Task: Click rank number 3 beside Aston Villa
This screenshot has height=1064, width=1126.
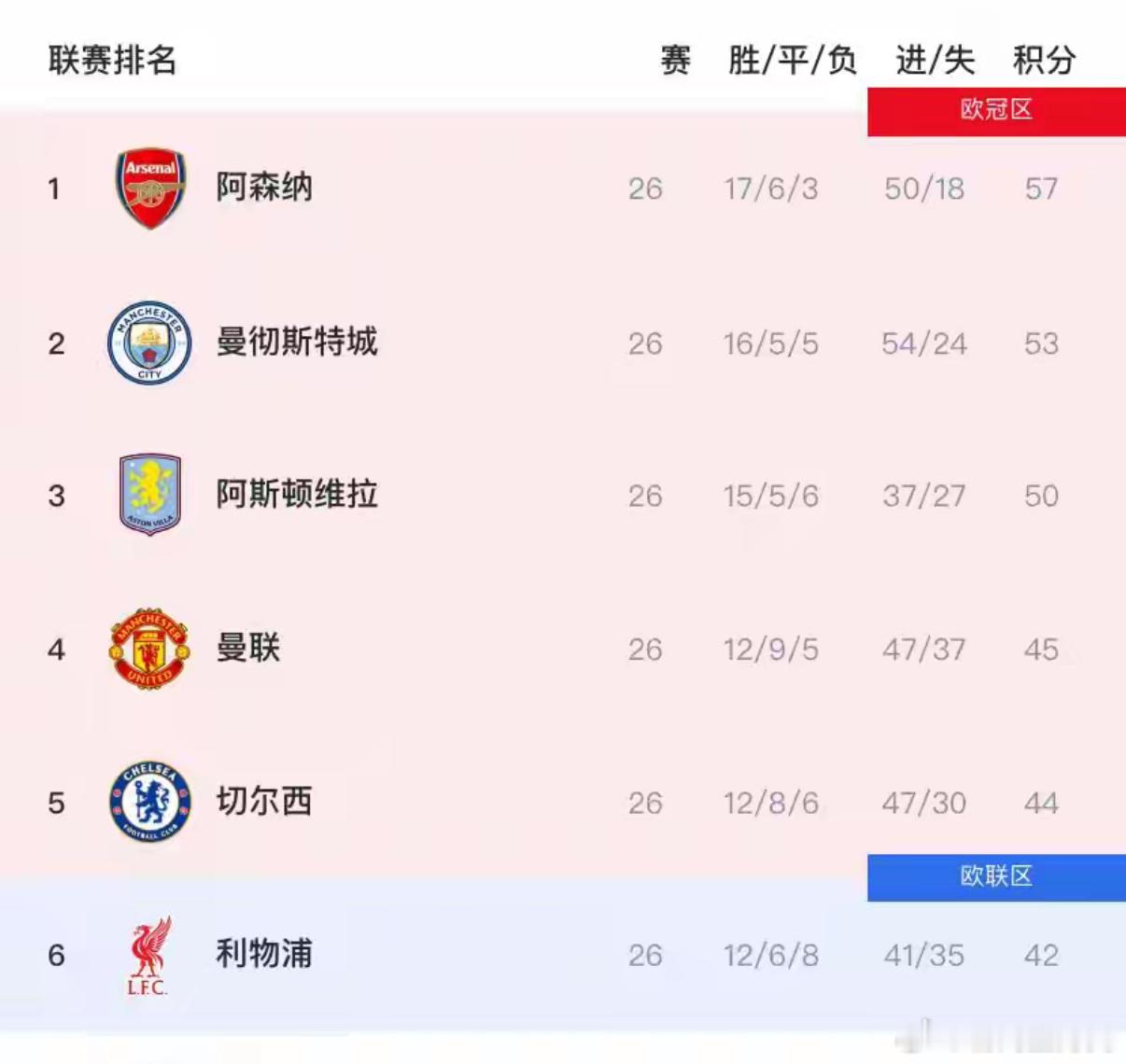Action: click(56, 496)
